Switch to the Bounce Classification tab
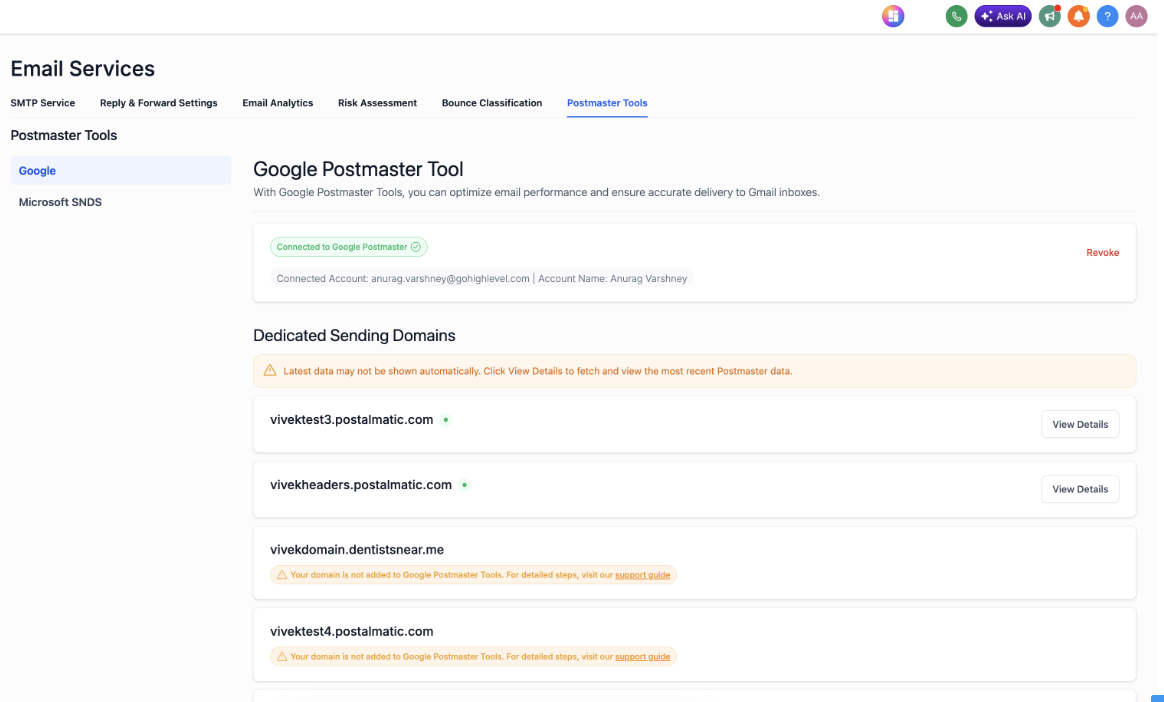1164x702 pixels. coord(491,103)
